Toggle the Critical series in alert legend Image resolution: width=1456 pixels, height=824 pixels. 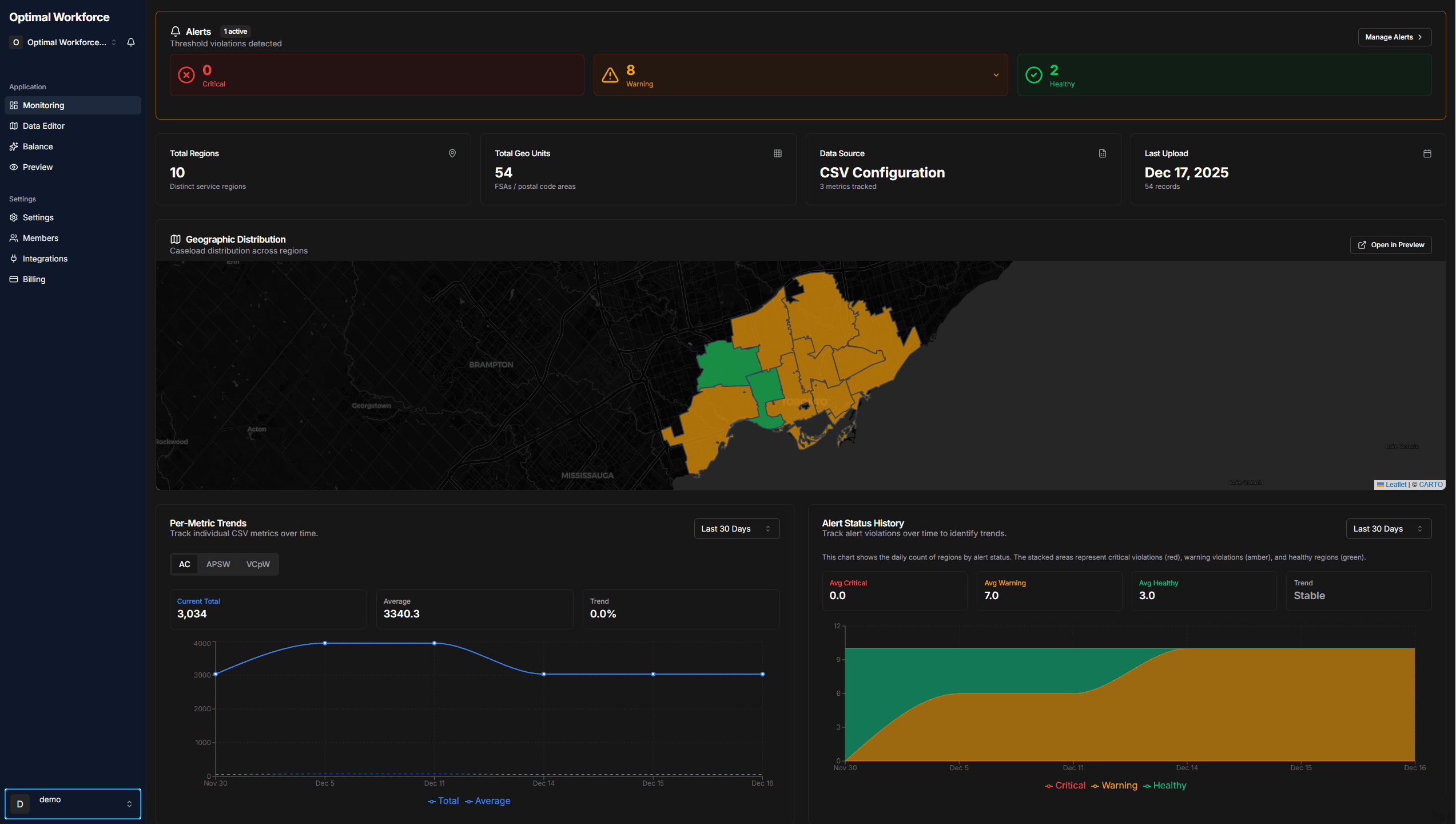[x=1065, y=785]
